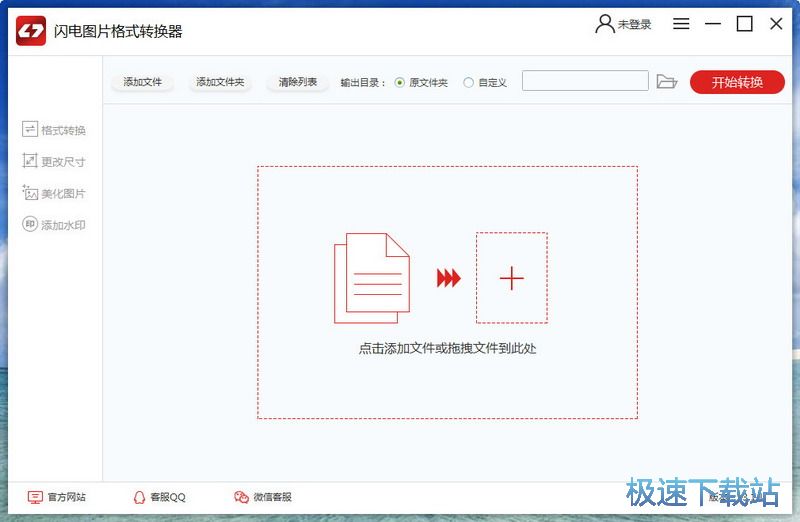Click the user login avatar icon
Image resolution: width=800 pixels, height=522 pixels.
coord(604,24)
